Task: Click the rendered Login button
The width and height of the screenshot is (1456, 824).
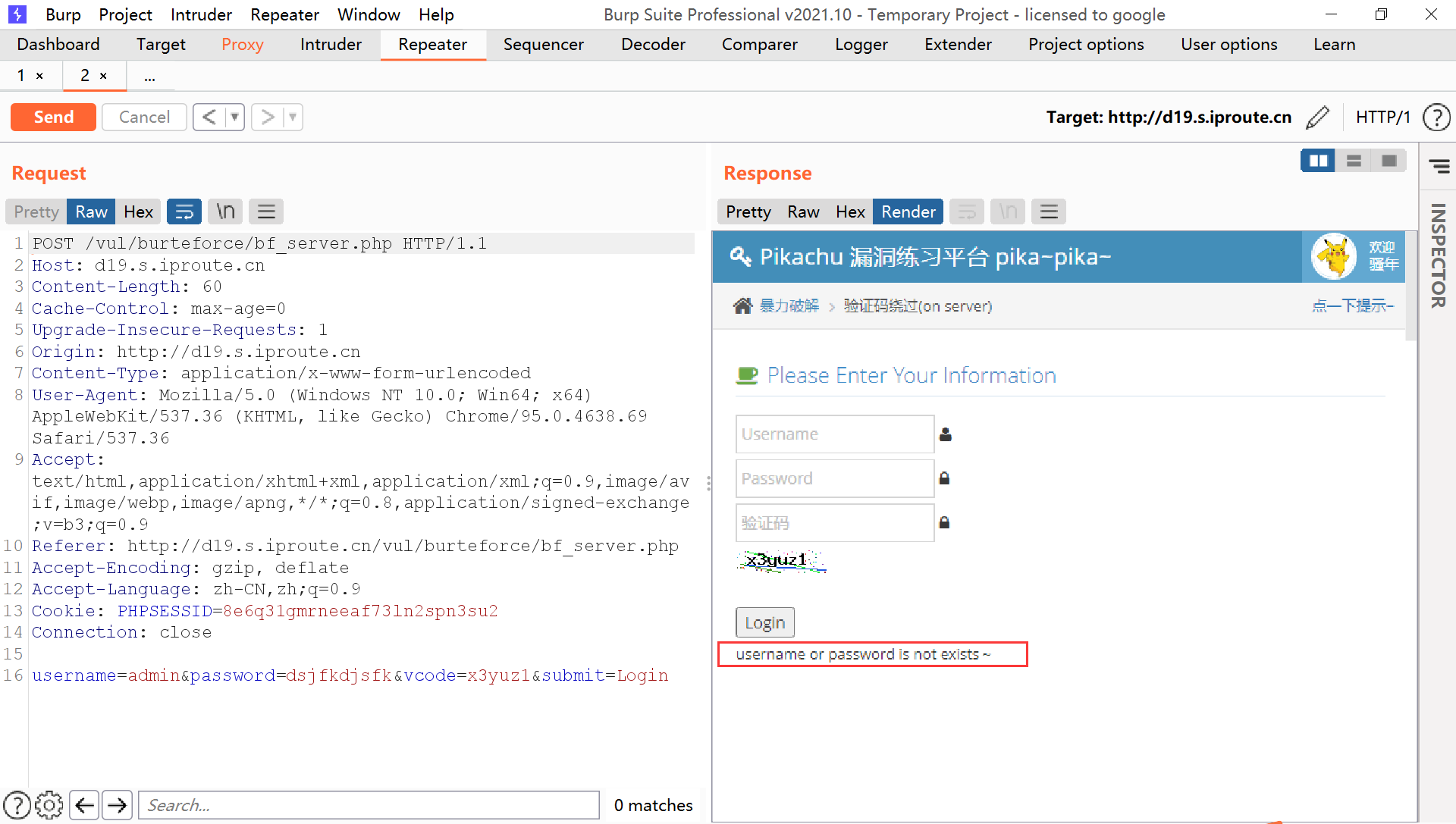Action: [764, 622]
